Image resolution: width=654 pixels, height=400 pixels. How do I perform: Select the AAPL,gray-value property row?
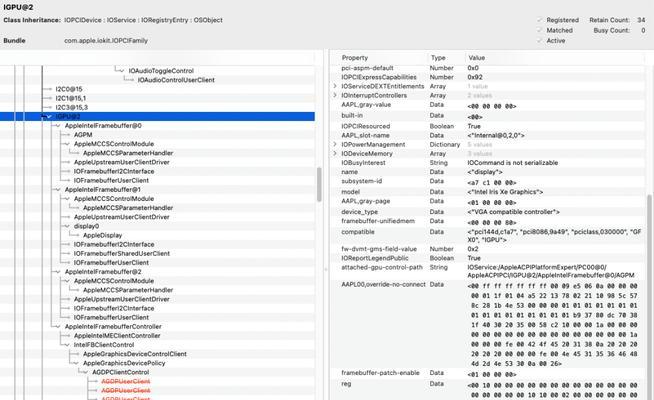tap(488, 105)
